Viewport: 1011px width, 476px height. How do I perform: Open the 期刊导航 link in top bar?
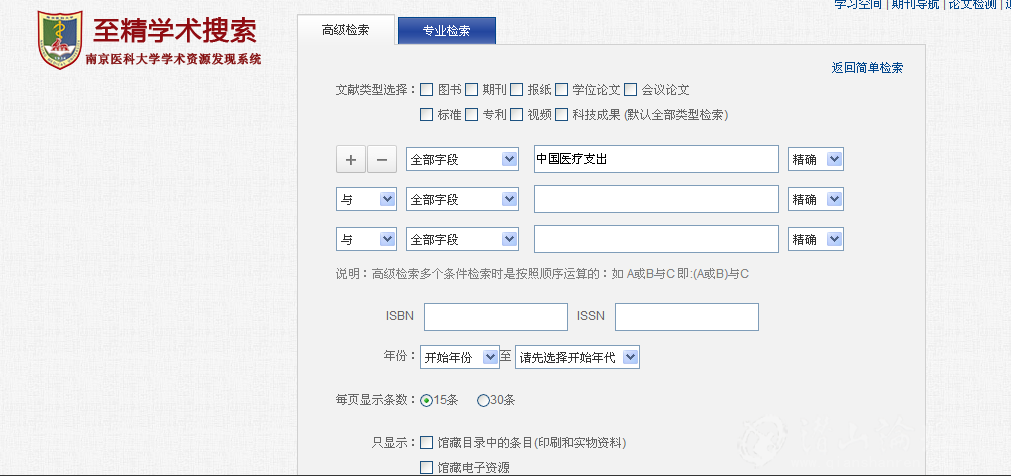click(x=915, y=4)
